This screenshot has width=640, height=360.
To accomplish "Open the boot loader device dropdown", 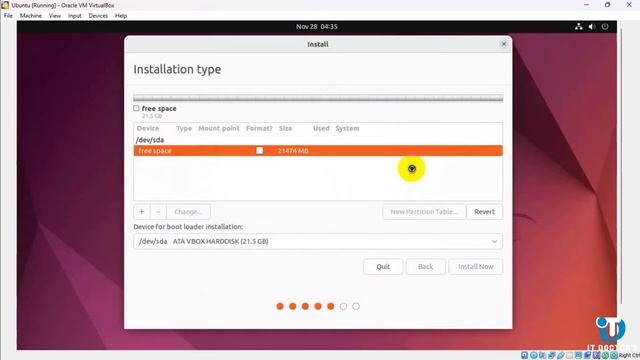I will 318,241.
